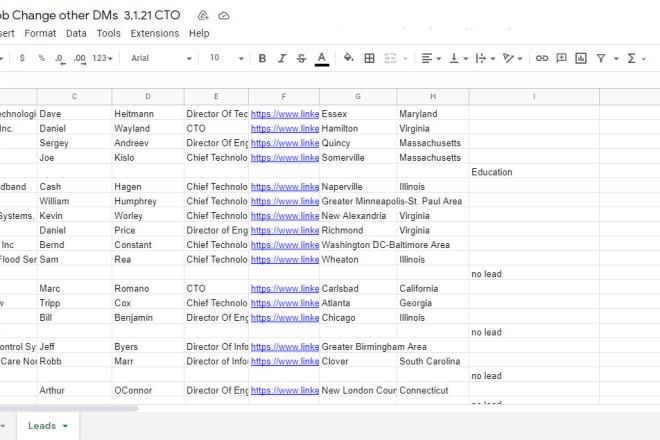Insert a comment

click(561, 58)
